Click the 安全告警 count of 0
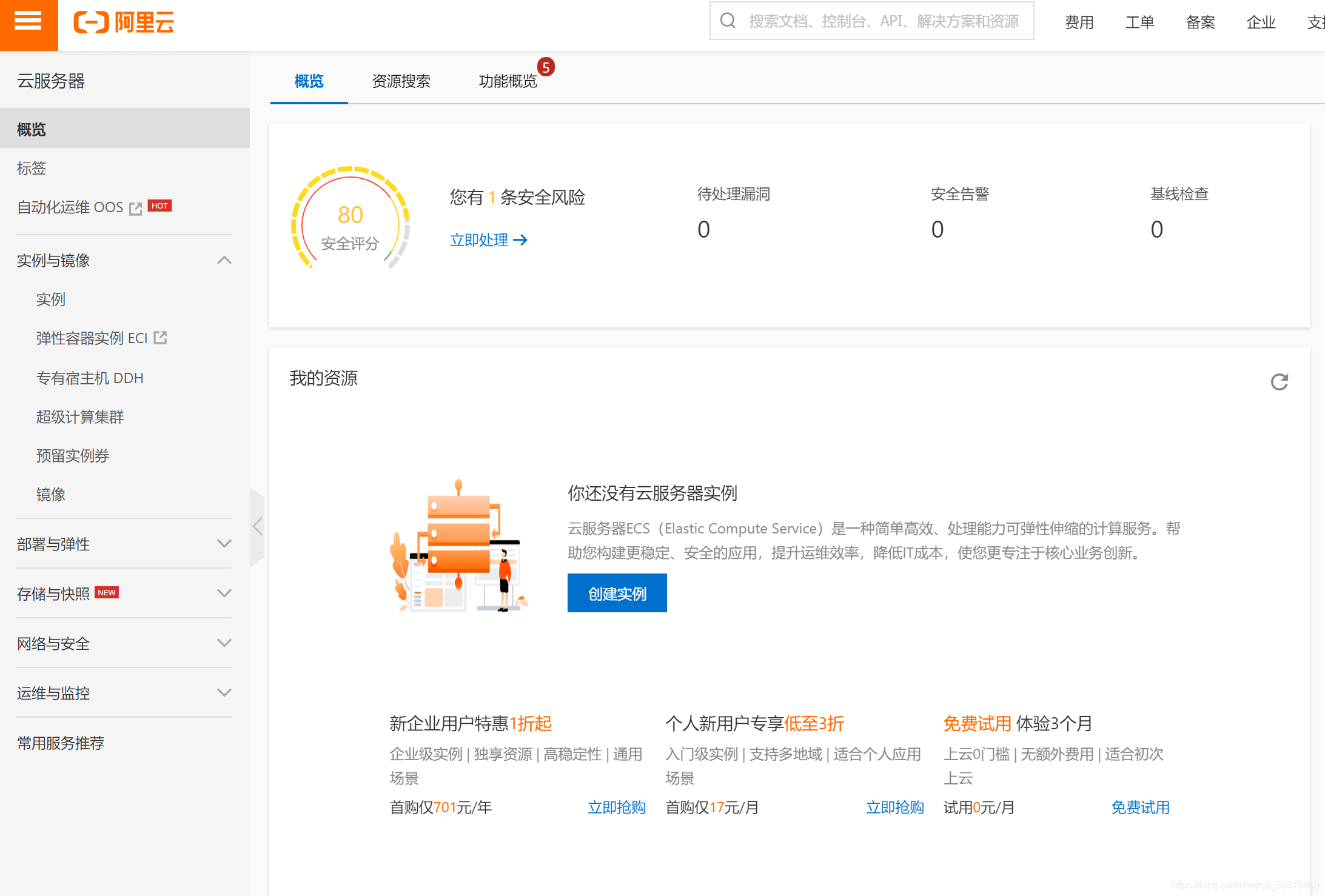The height and width of the screenshot is (896, 1325). (x=938, y=229)
